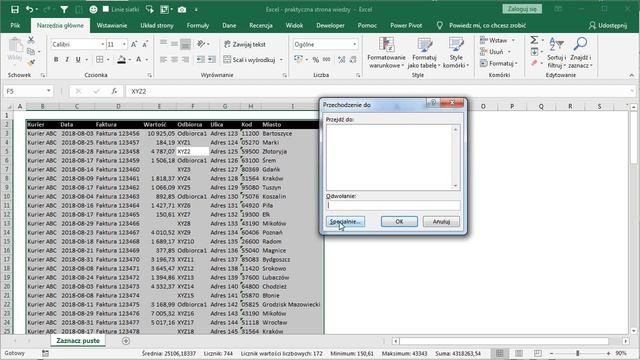This screenshot has width=640, height=360.
Task: Add a new sheet with plus icon
Action: coord(126,341)
